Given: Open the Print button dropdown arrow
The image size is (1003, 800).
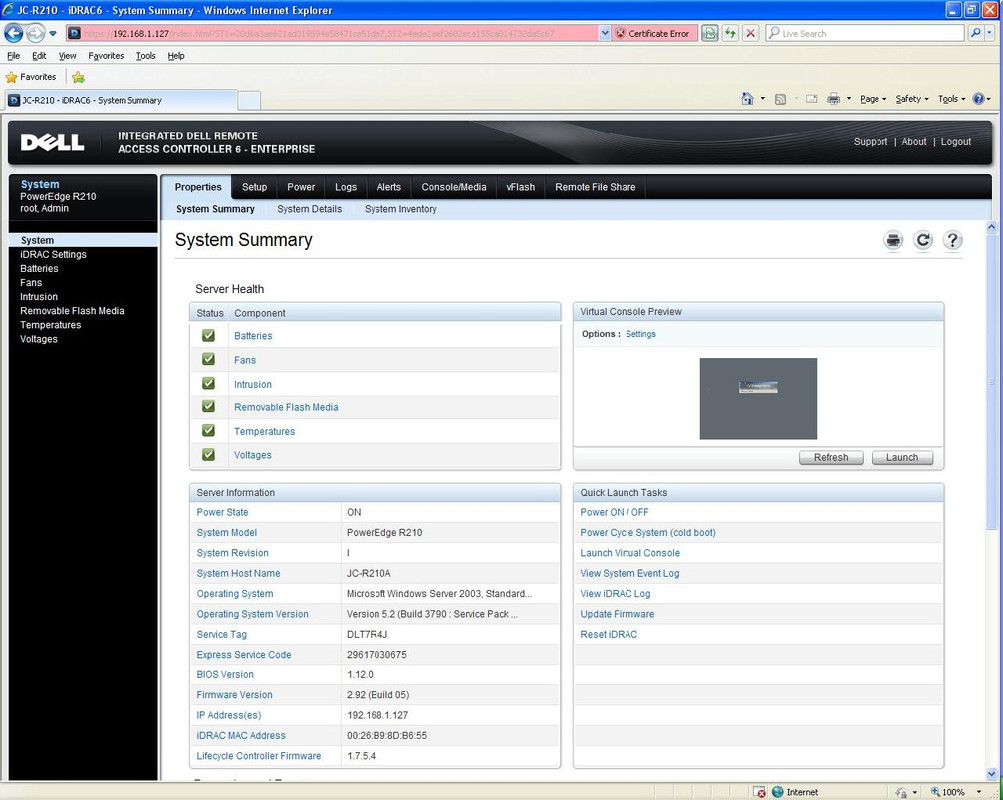Looking at the screenshot, I should click(x=849, y=99).
